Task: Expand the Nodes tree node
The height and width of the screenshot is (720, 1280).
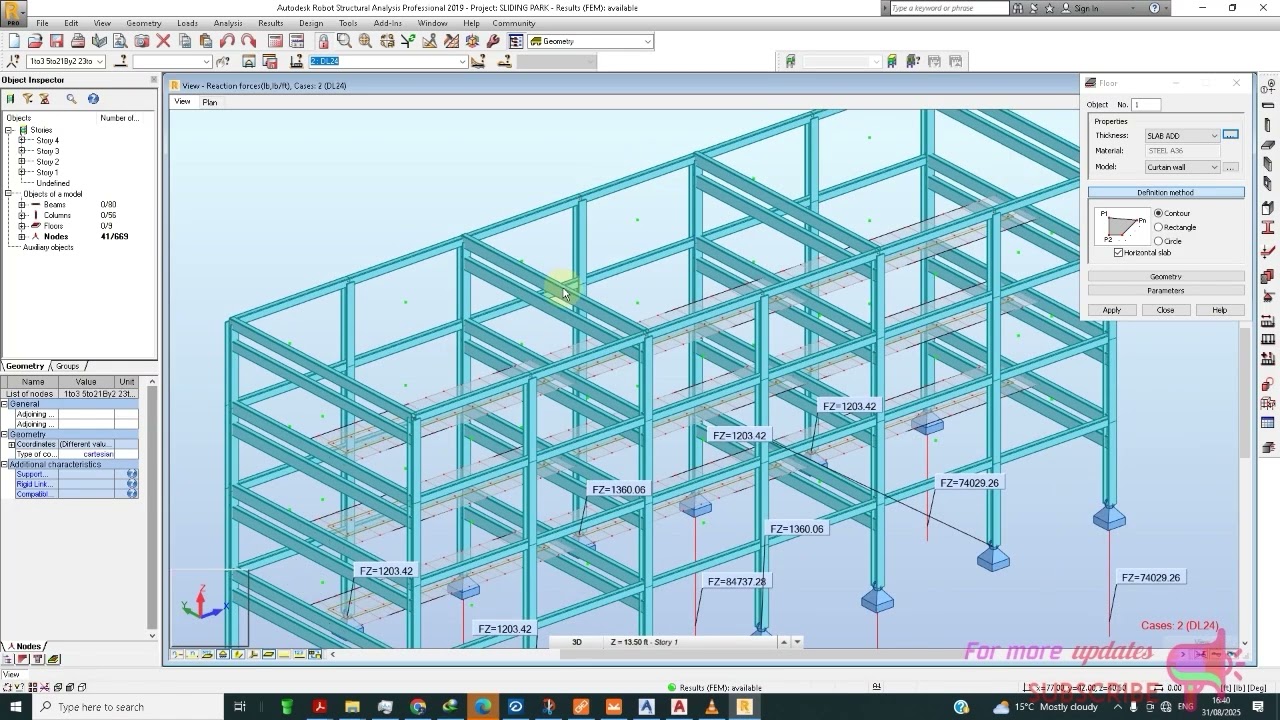Action: pos(22,236)
